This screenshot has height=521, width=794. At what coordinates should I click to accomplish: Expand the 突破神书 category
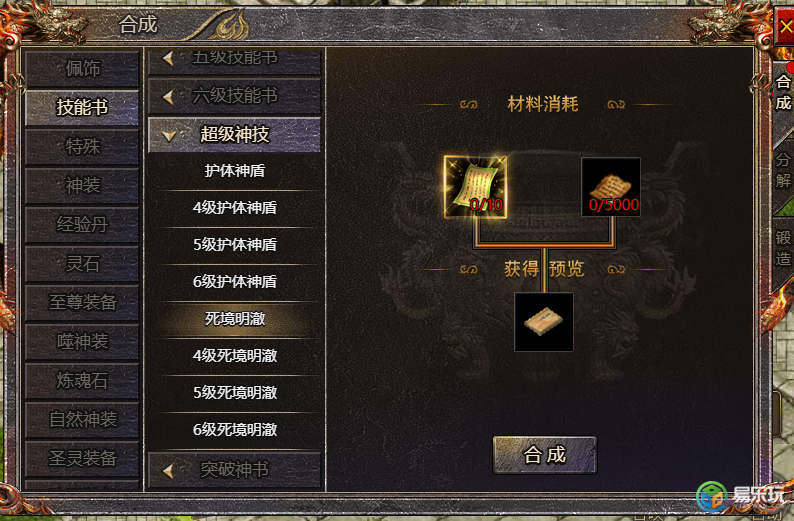[x=234, y=470]
